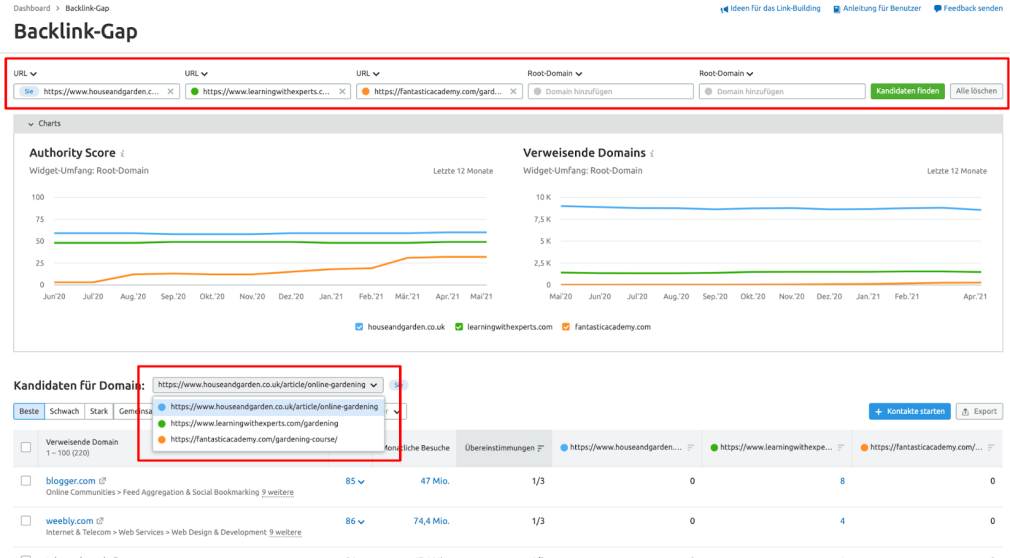Open URL type dropdown above learningwithexperts field
Viewport: 1010px width, 558px height.
coord(196,73)
